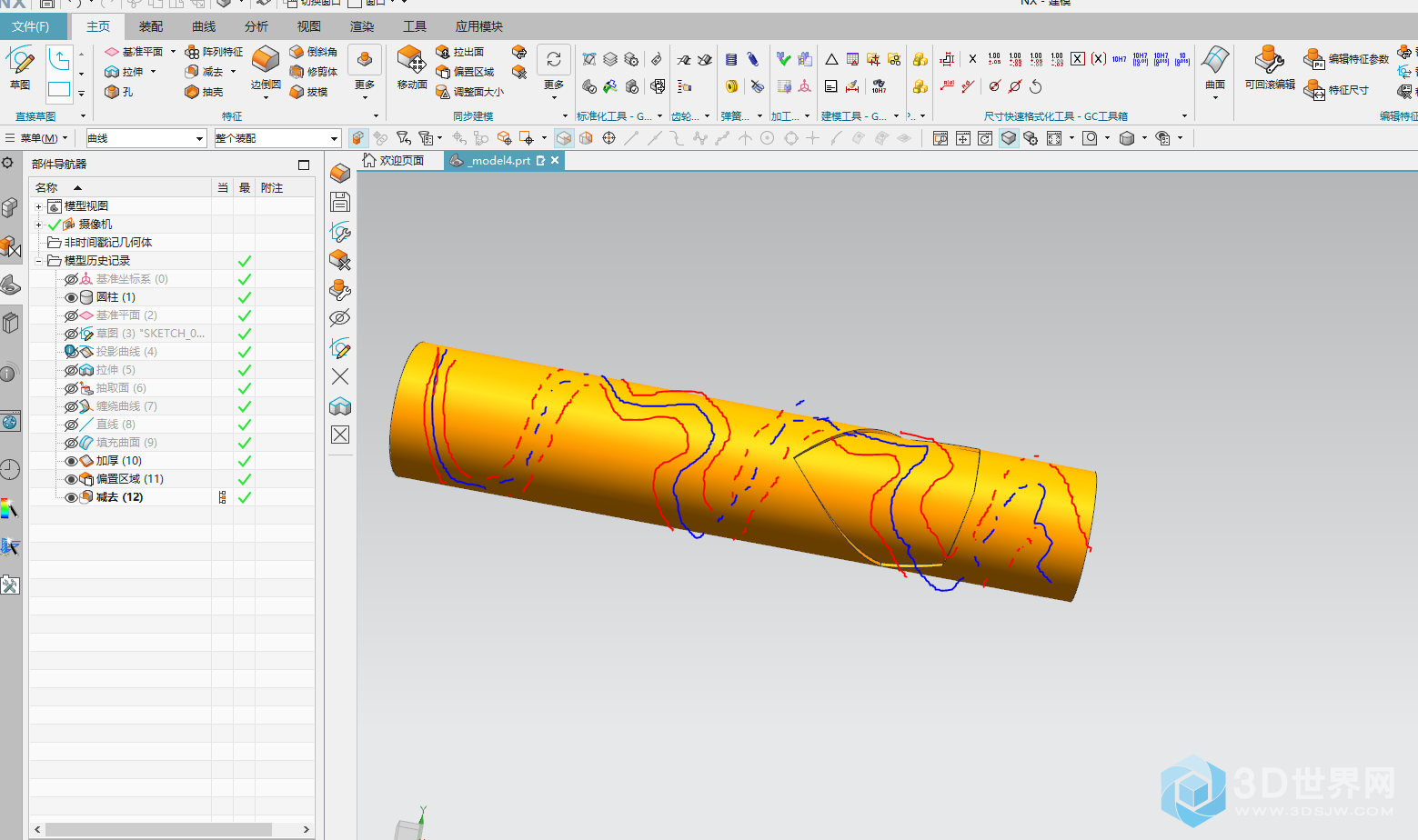1418x840 pixels.
Task: Expand 更多 in the 同步建模 group
Action: pyautogui.click(x=554, y=71)
